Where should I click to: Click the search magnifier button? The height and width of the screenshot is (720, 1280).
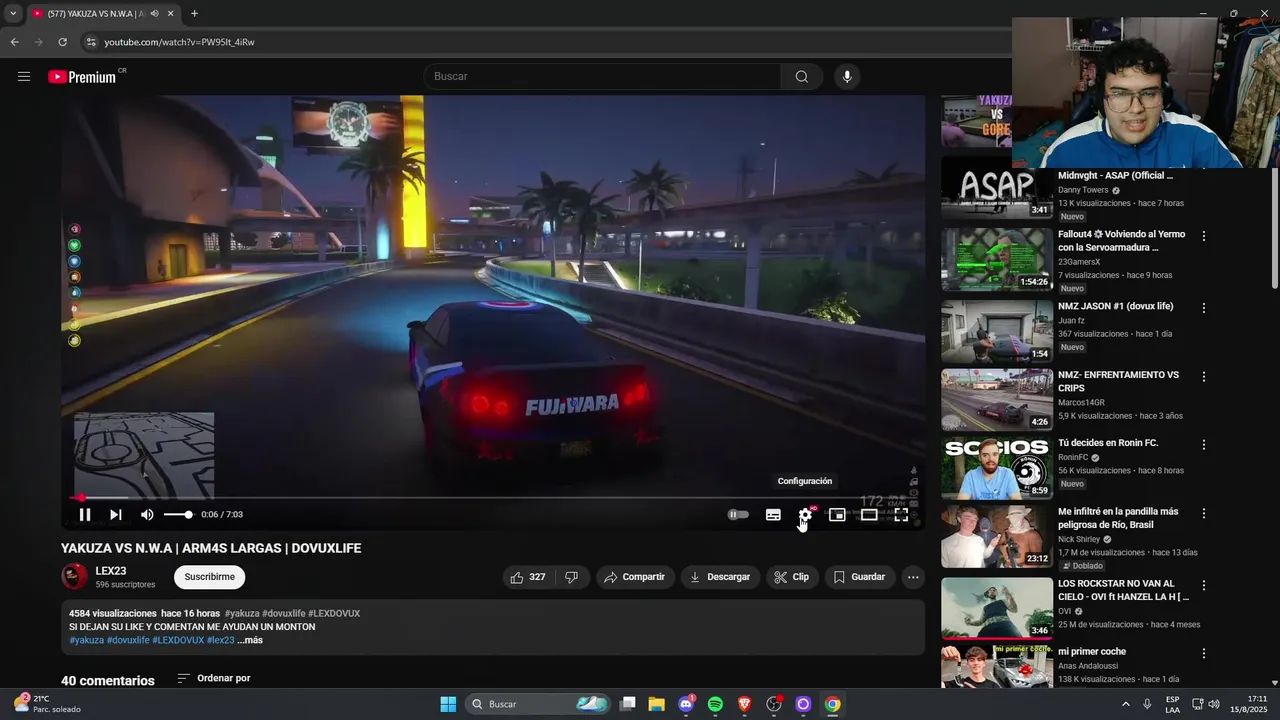[801, 77]
